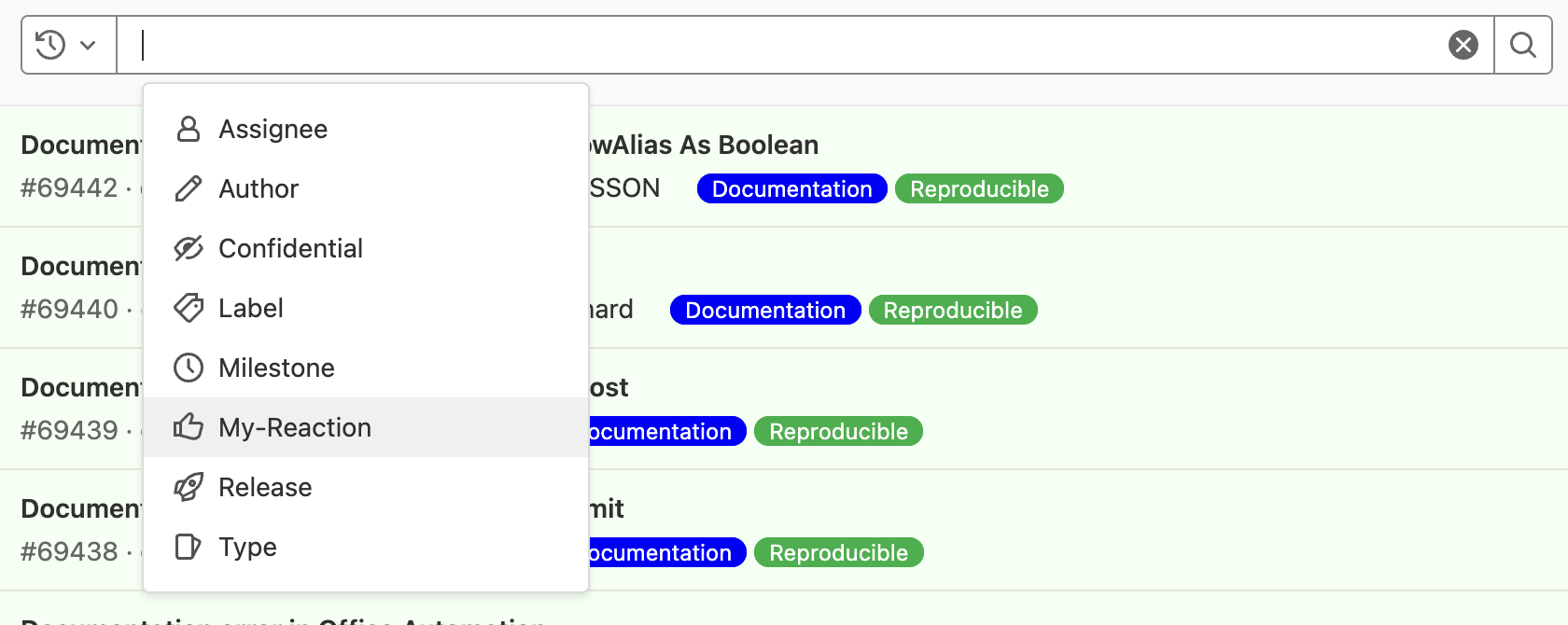Select the Release rocket icon
This screenshot has height=625, width=1568.
pos(189,487)
